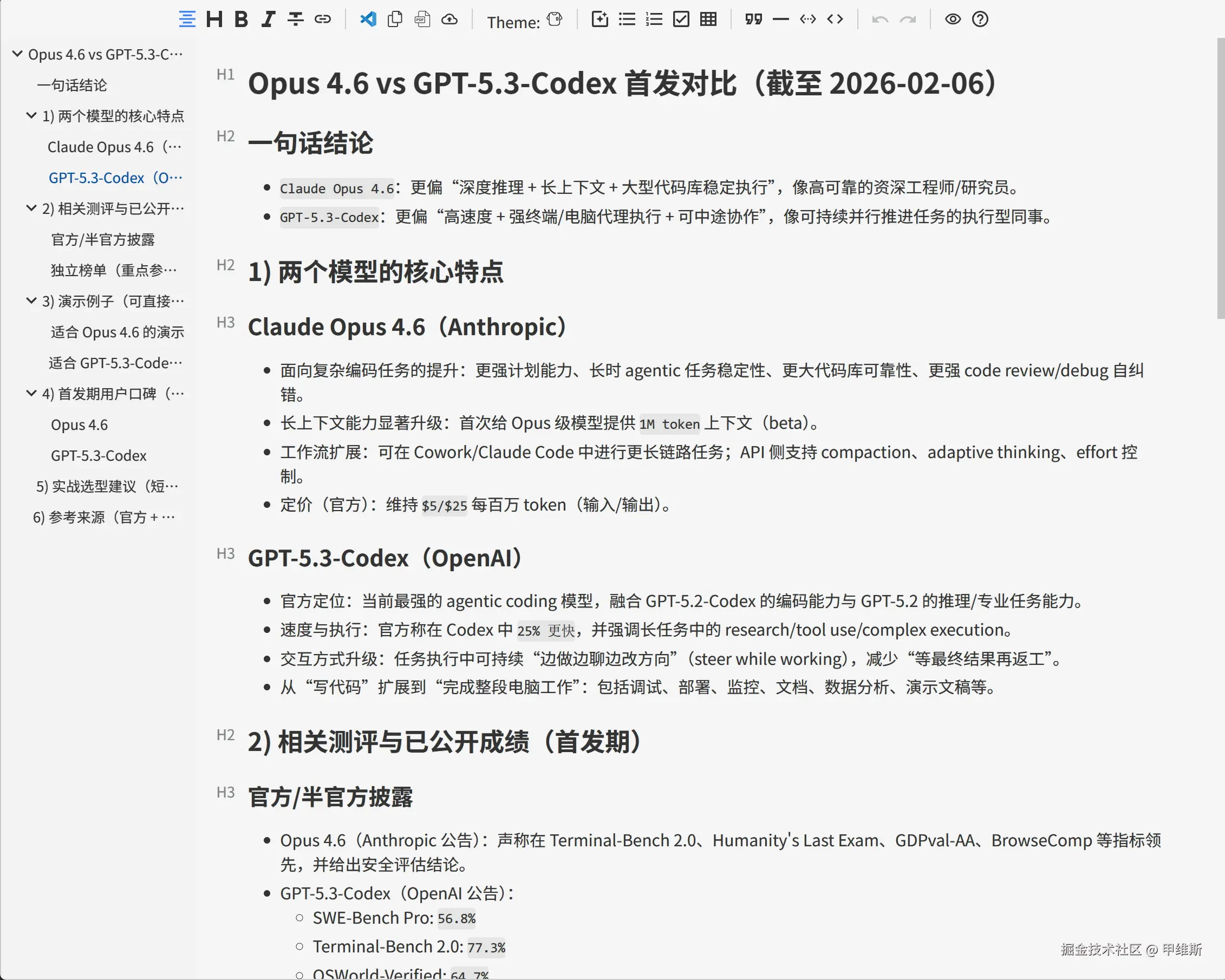Collapse the "1) 两个模型的核心特点" outline section

point(31,116)
